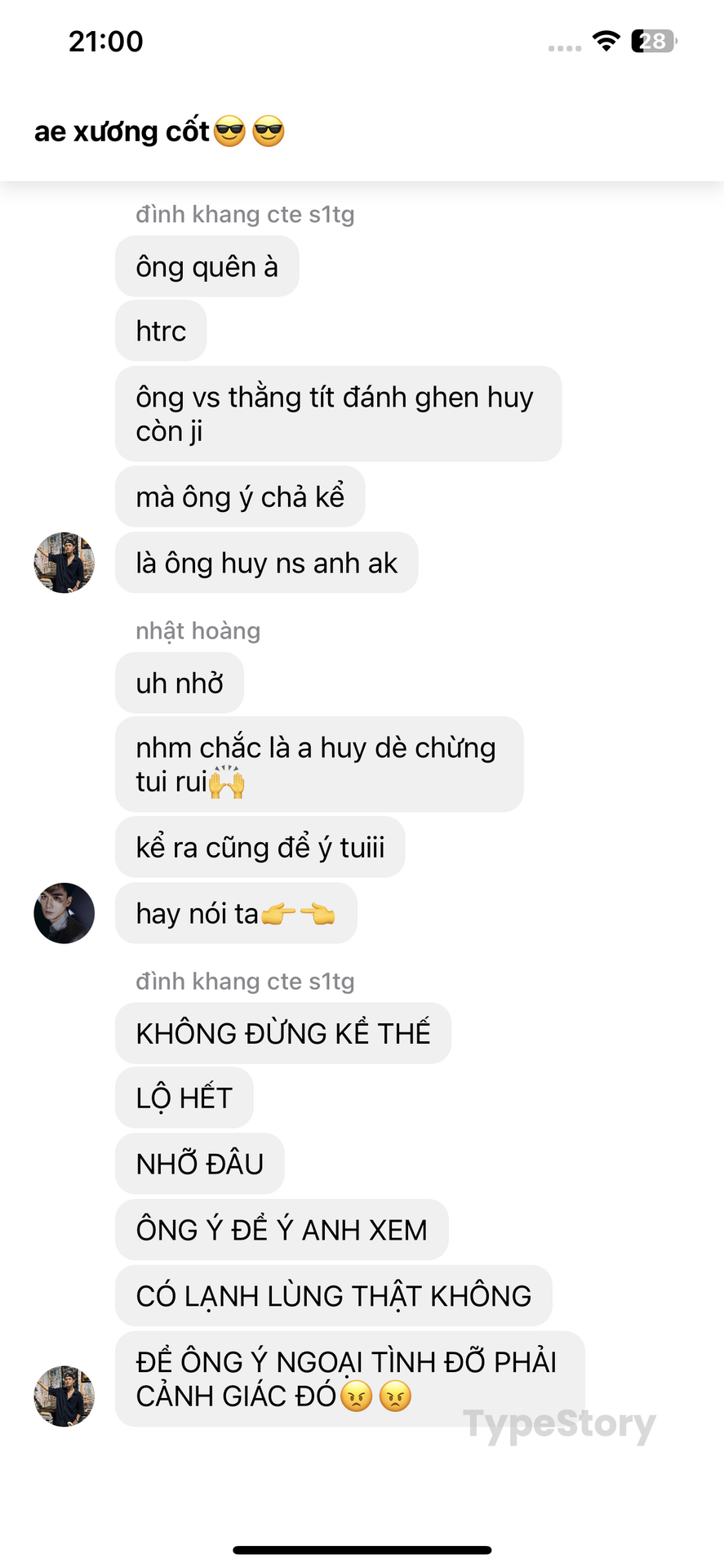Tap the 'nhật hoàng' sender name
The height and width of the screenshot is (1568, 724).
(x=198, y=631)
